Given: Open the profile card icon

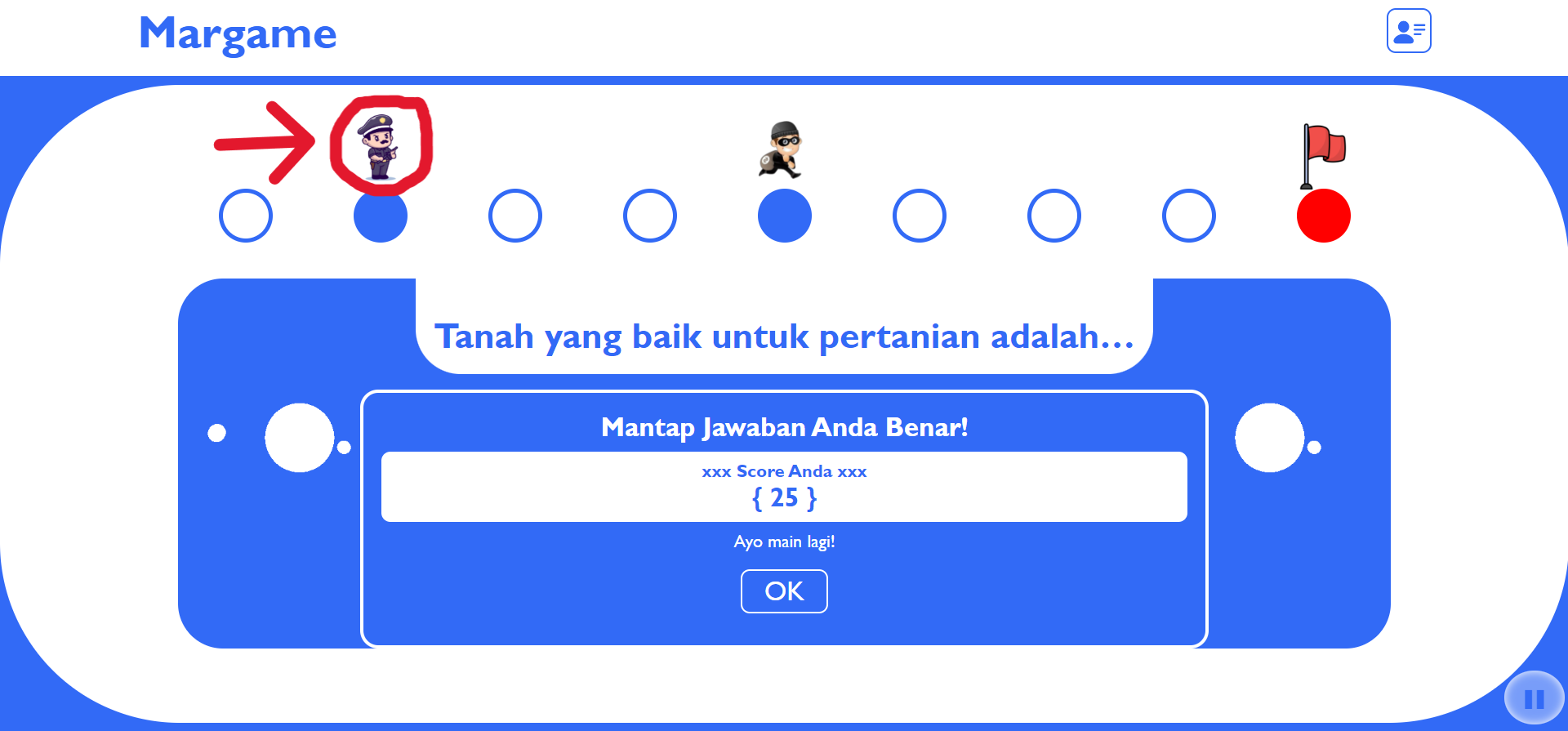Looking at the screenshot, I should pos(1409,31).
